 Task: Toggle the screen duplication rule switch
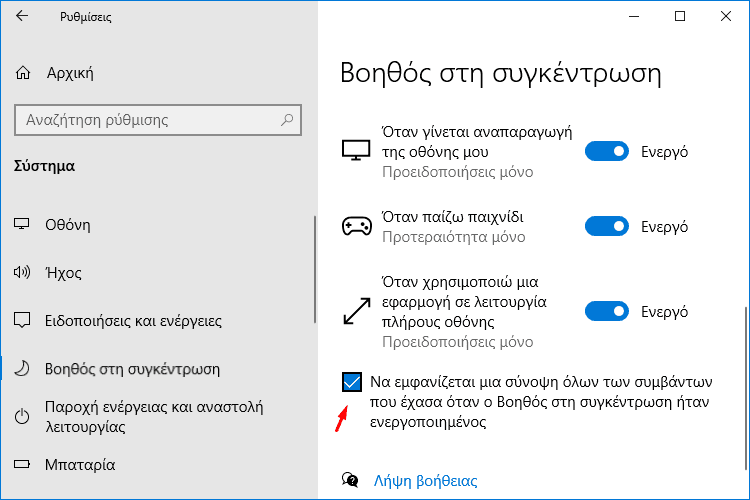point(607,152)
